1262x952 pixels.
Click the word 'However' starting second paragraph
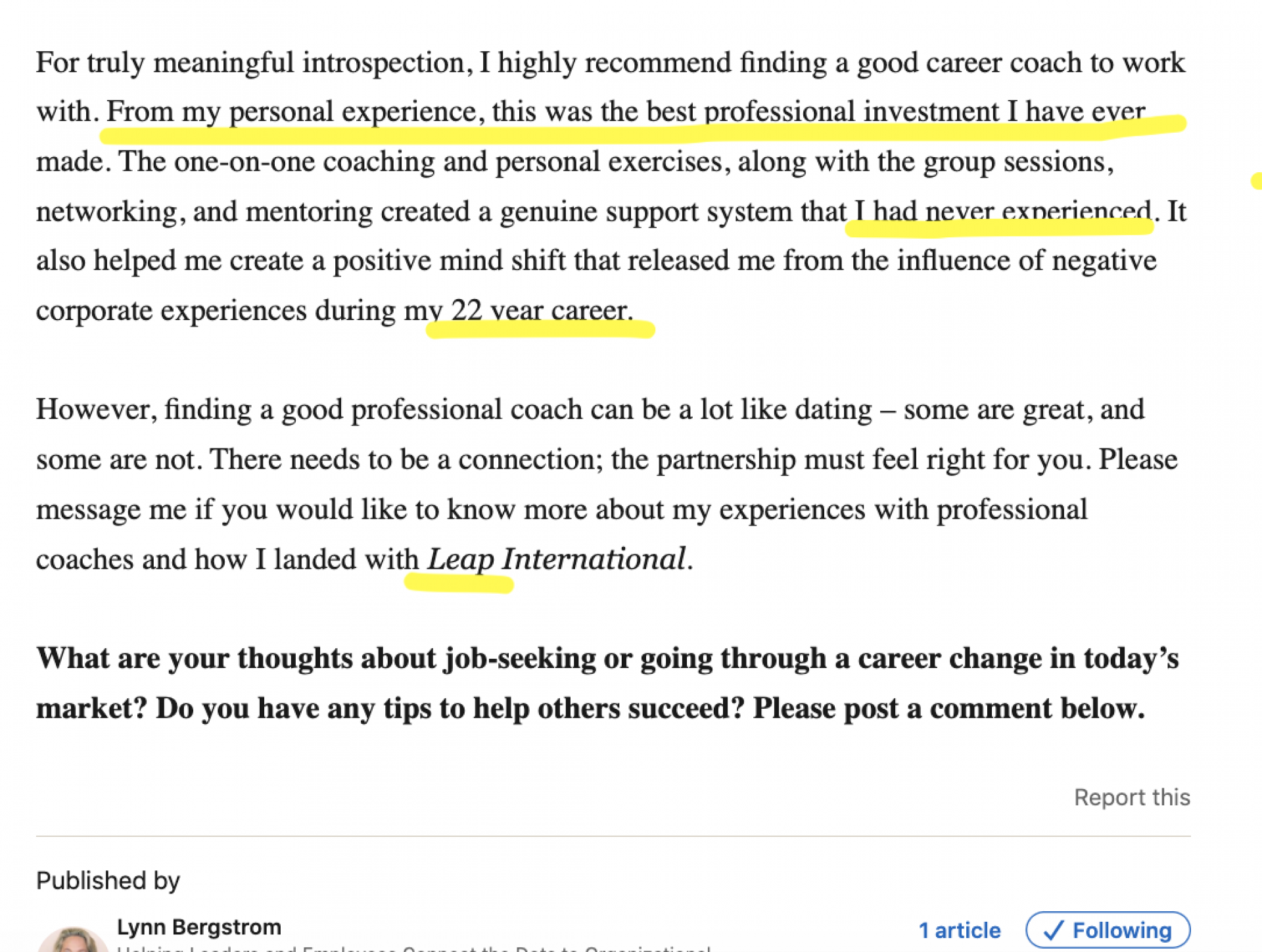(x=97, y=410)
